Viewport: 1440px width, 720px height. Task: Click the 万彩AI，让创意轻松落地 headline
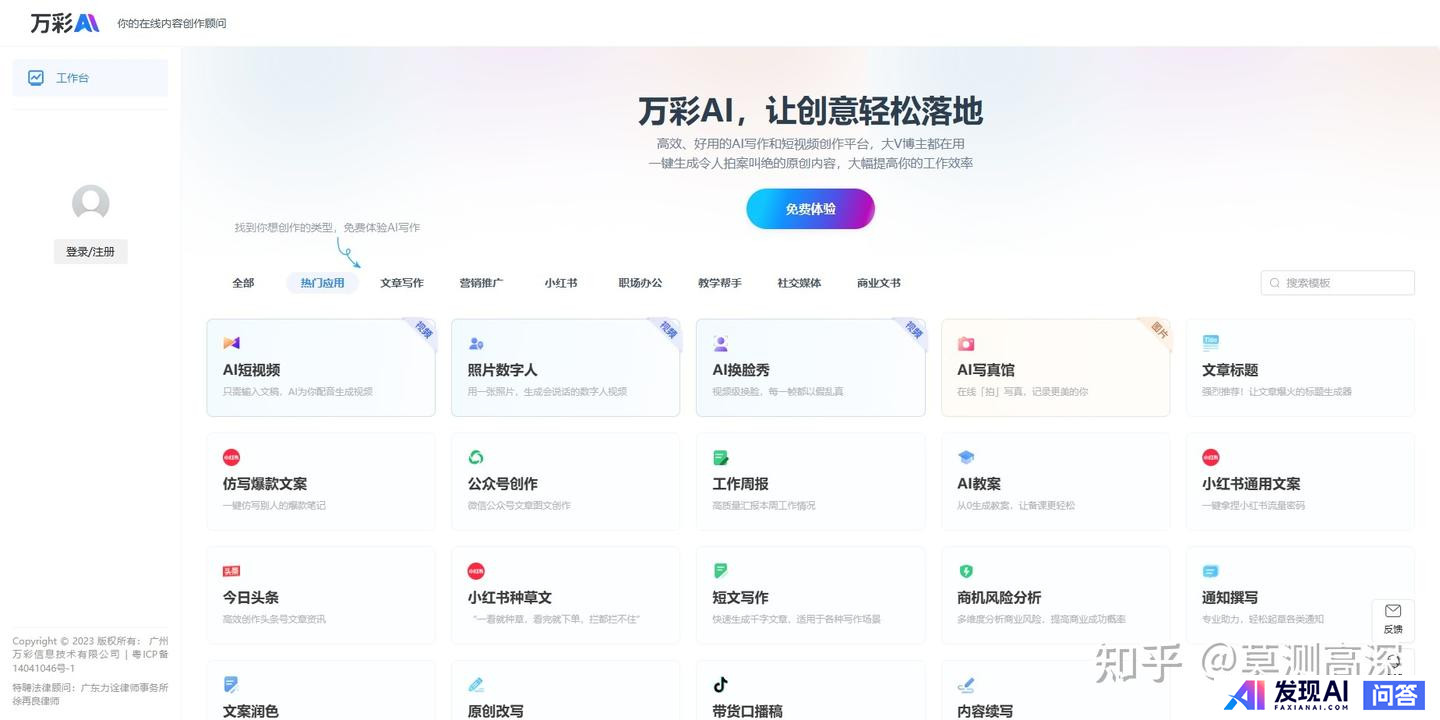pyautogui.click(x=810, y=110)
